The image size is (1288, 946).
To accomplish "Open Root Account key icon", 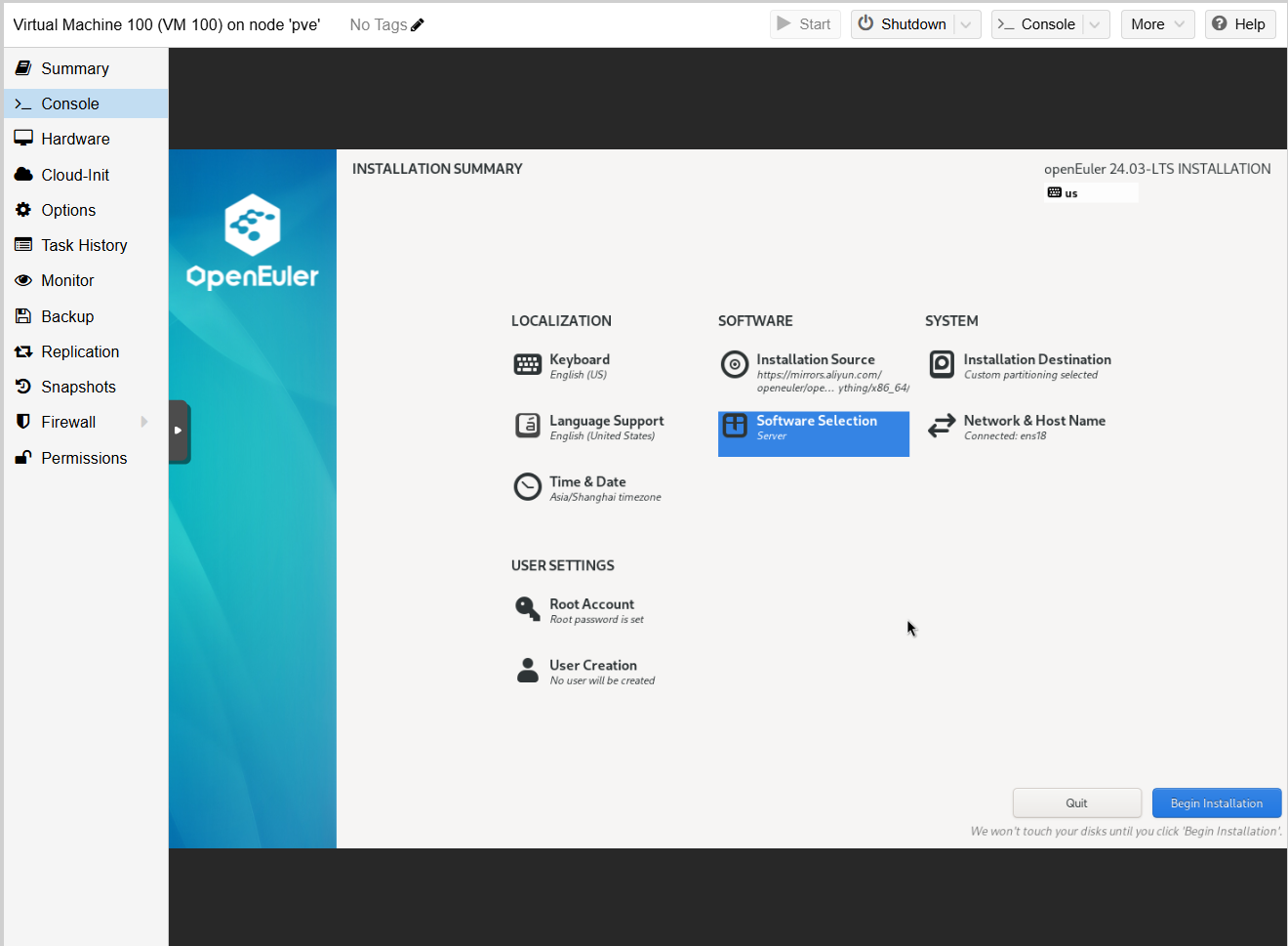I will click(x=528, y=609).
